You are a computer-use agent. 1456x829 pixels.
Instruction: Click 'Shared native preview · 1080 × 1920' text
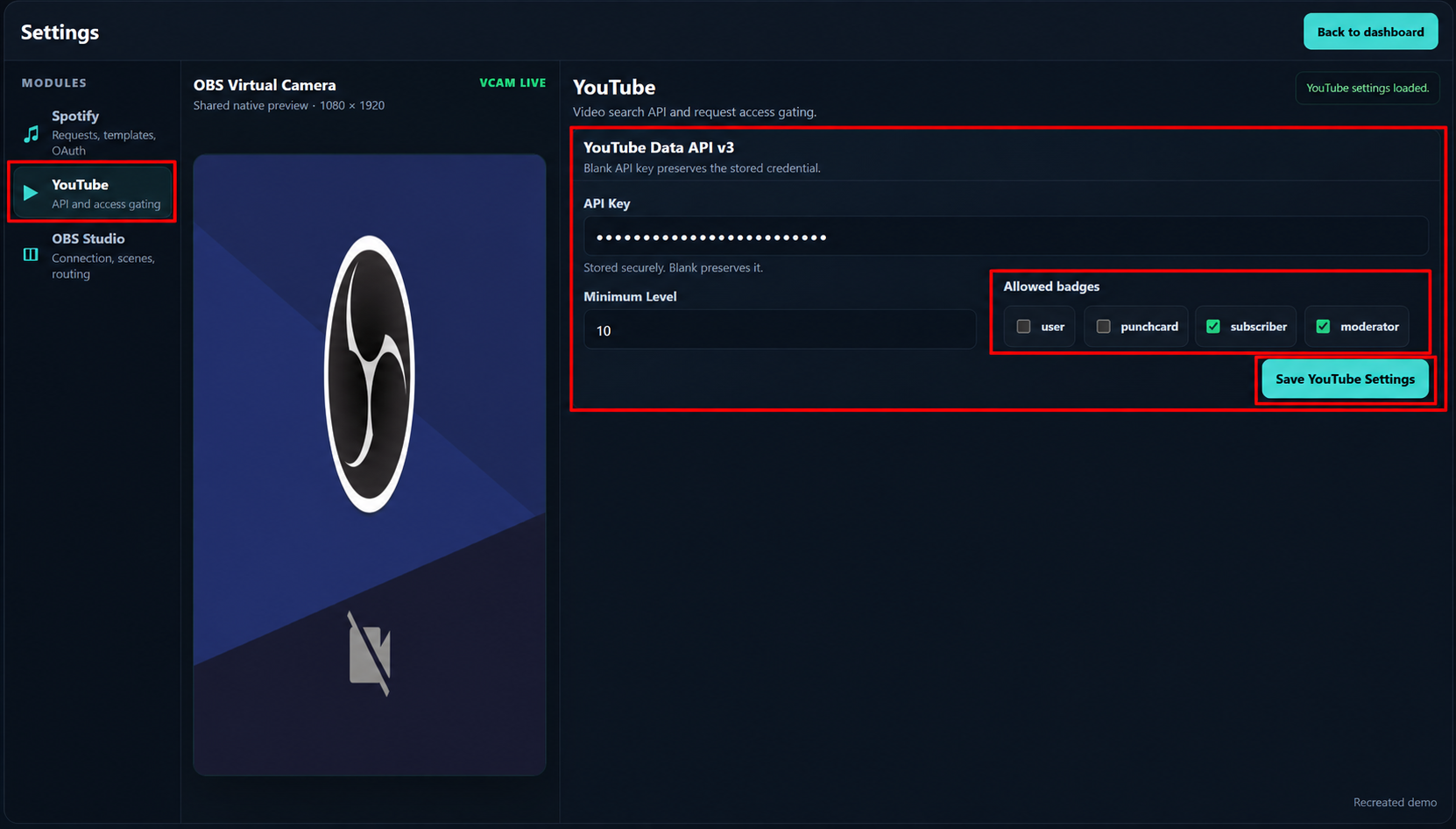pyautogui.click(x=289, y=105)
